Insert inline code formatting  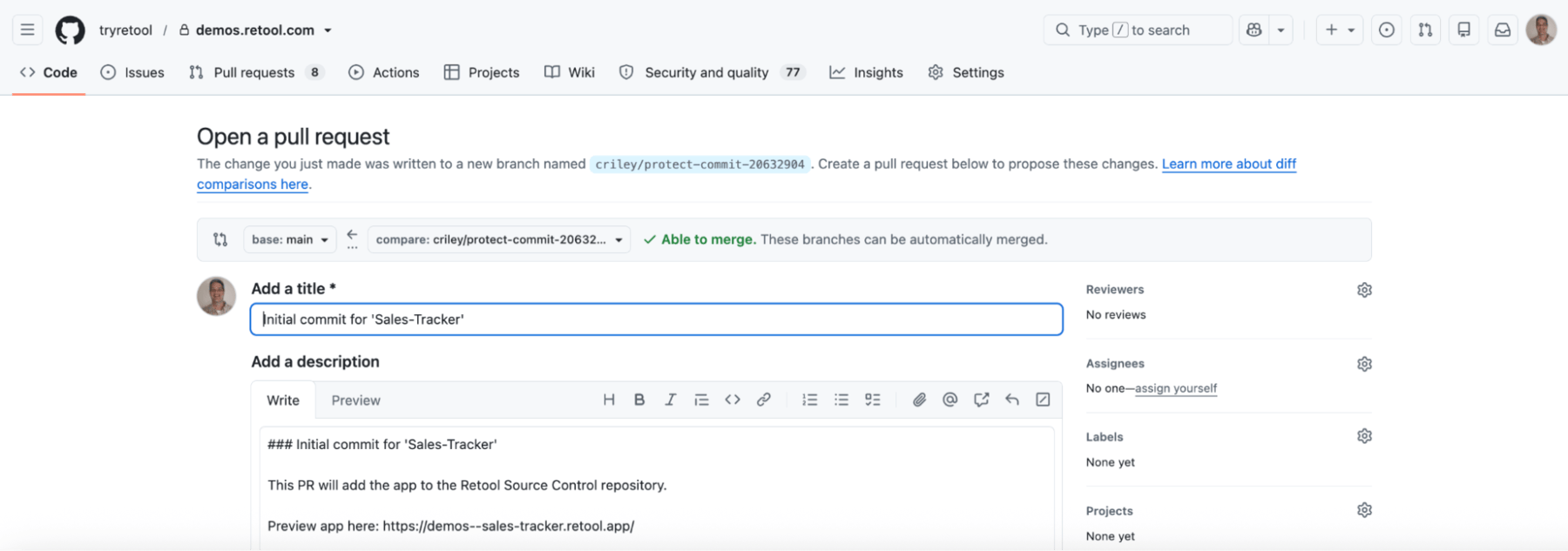pos(733,400)
